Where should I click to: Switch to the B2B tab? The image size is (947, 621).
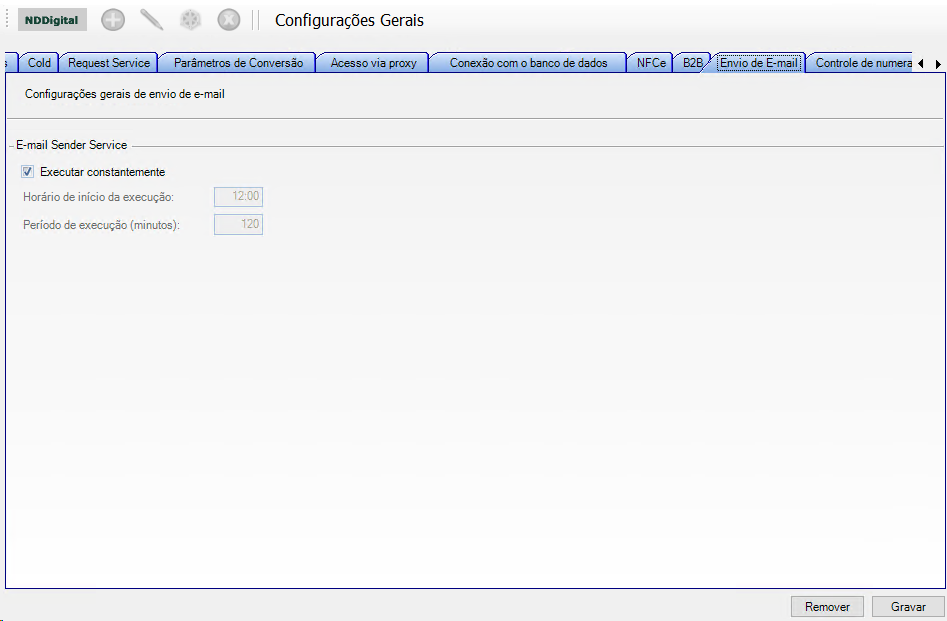692,63
